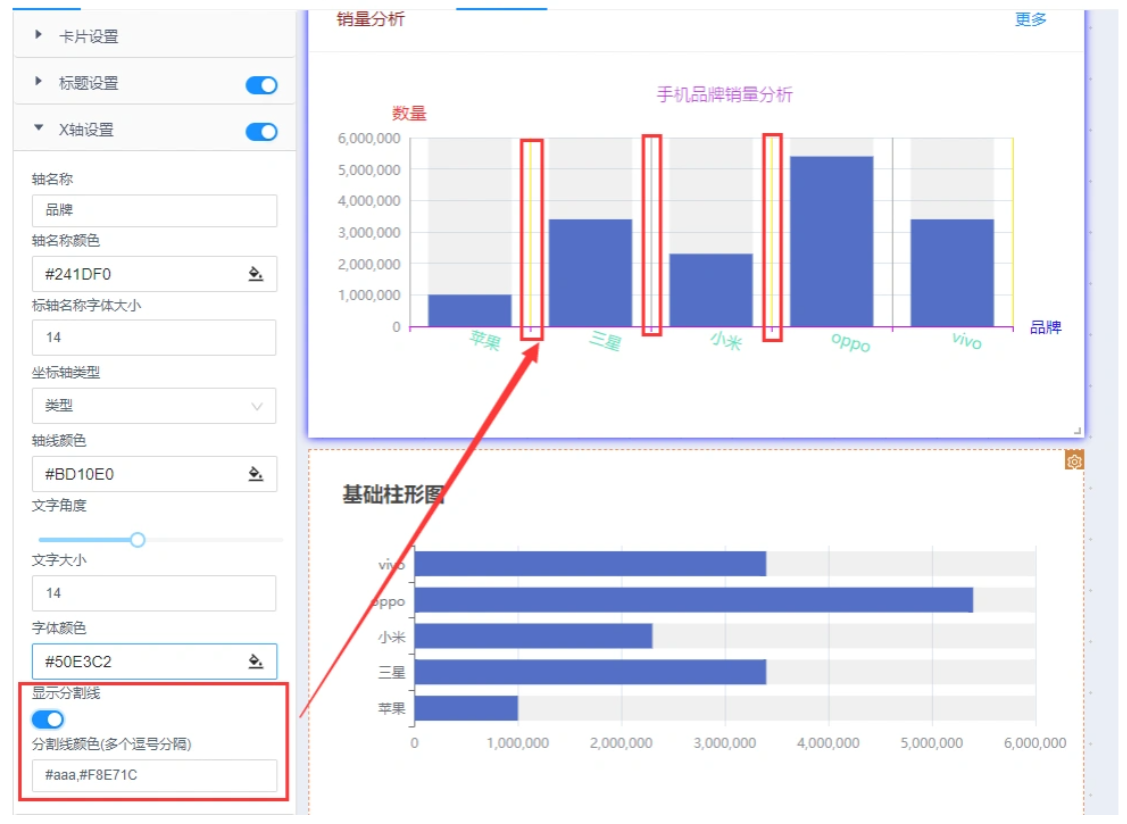Click the split line color input field
Viewport: 1127px width, 824px height.
(x=154, y=775)
